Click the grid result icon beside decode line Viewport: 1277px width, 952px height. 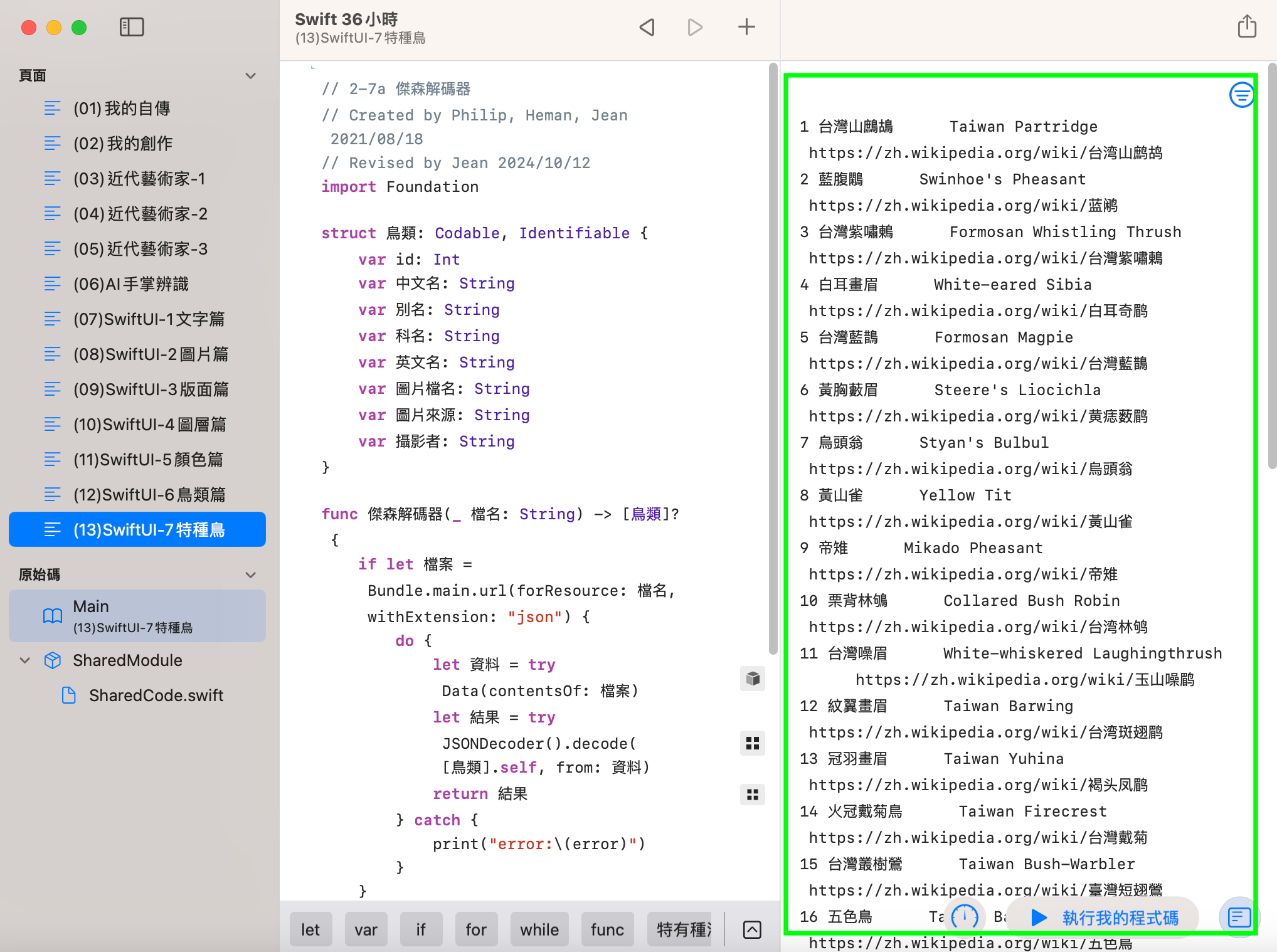[x=753, y=744]
